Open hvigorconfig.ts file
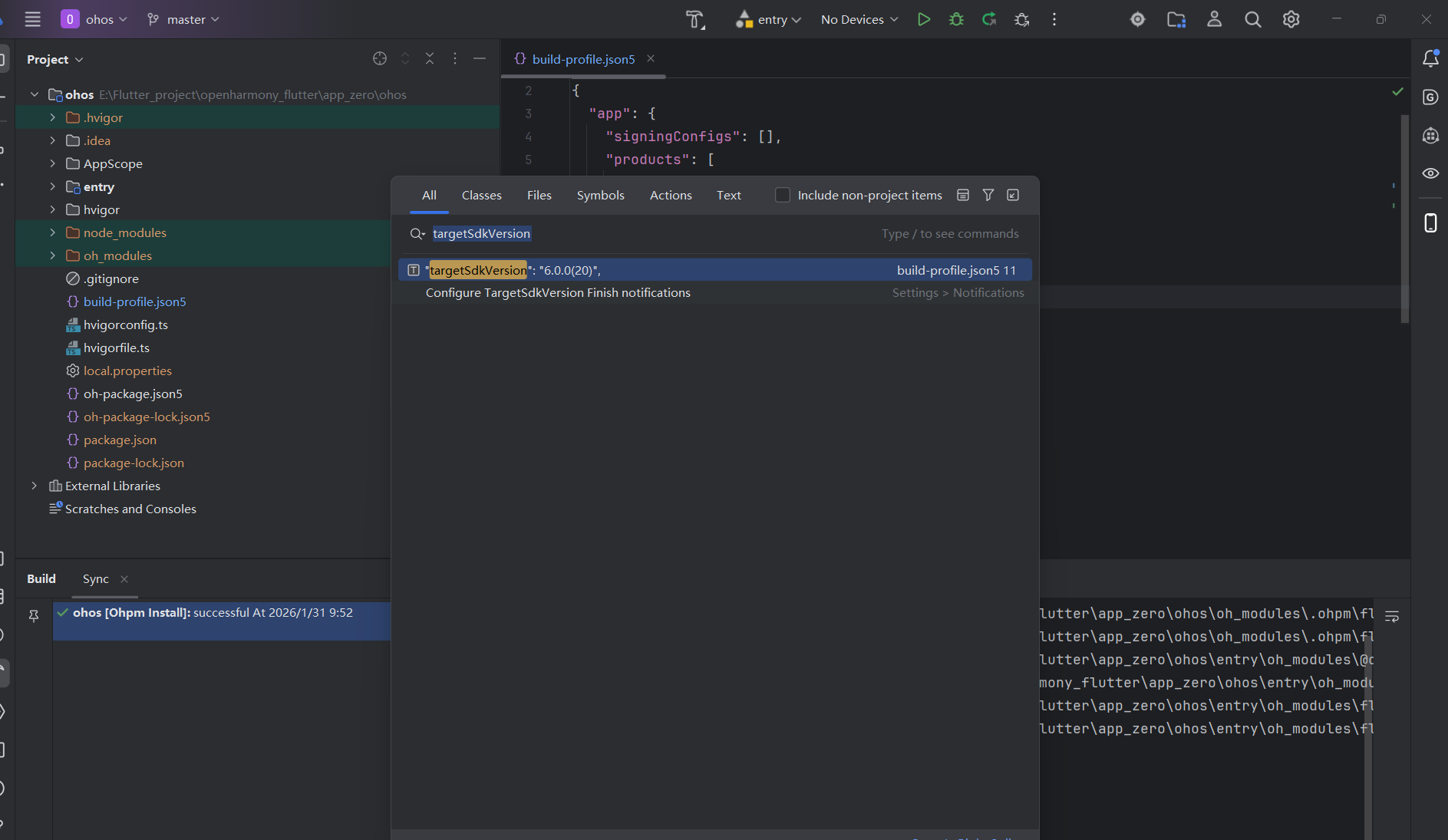Viewport: 1448px width, 840px height. (x=125, y=324)
